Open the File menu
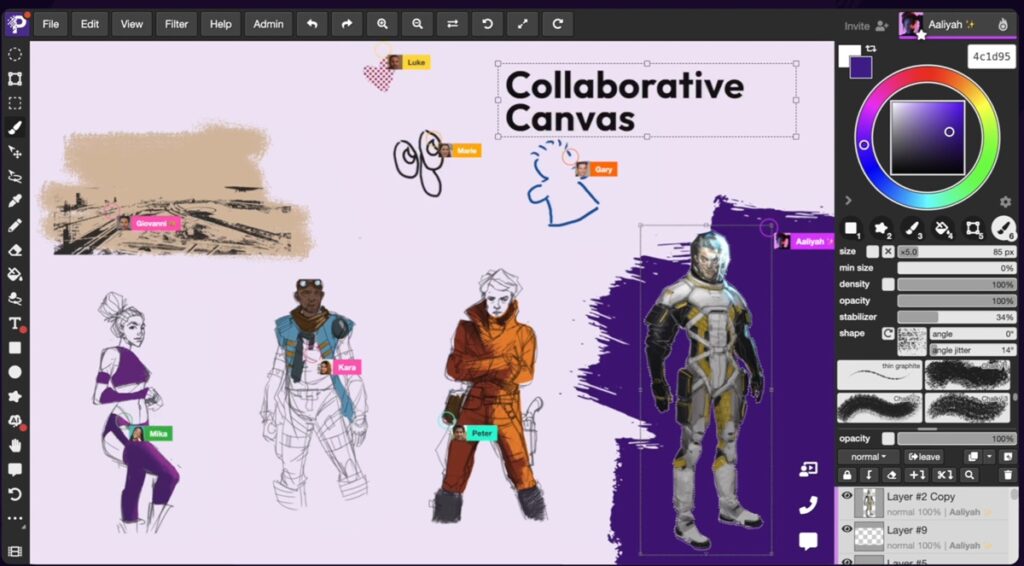Viewport: 1024px width, 566px height. [x=50, y=24]
